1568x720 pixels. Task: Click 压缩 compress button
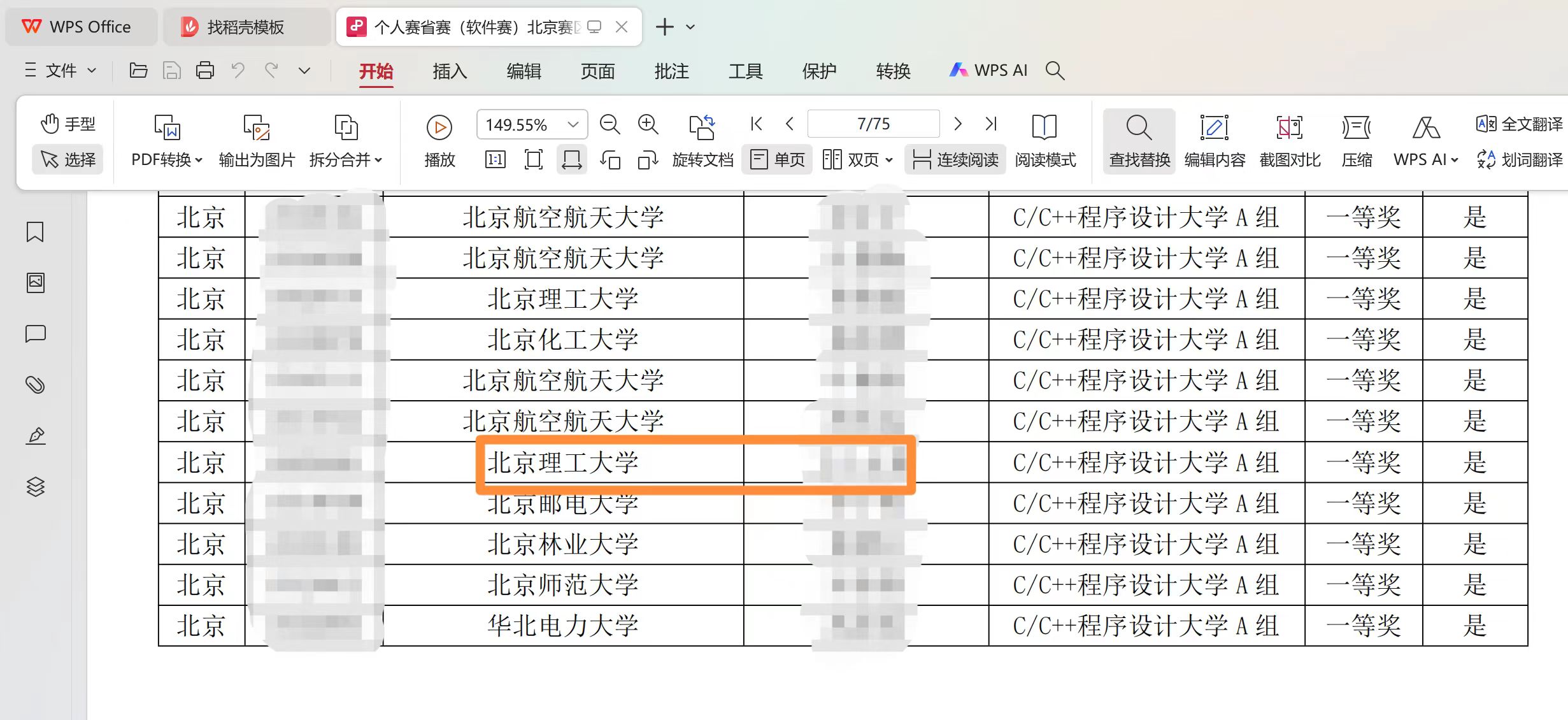(1357, 141)
